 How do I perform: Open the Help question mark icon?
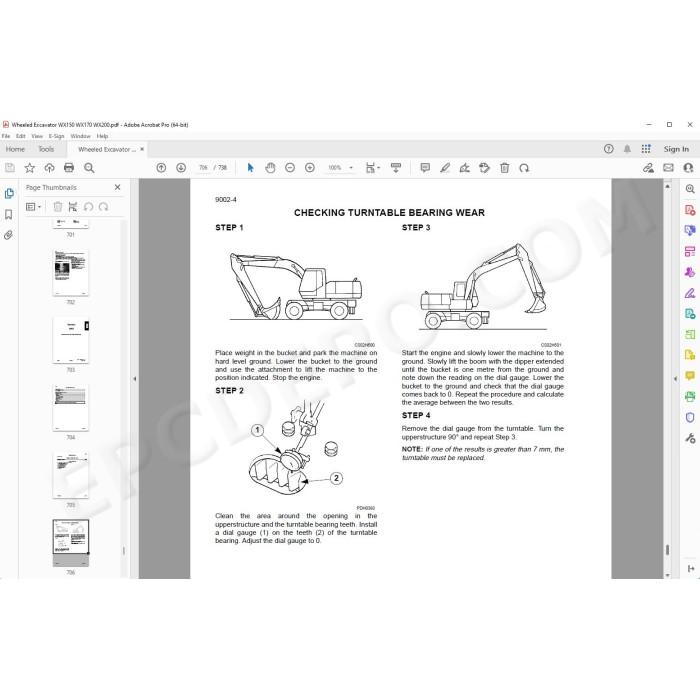[608, 149]
